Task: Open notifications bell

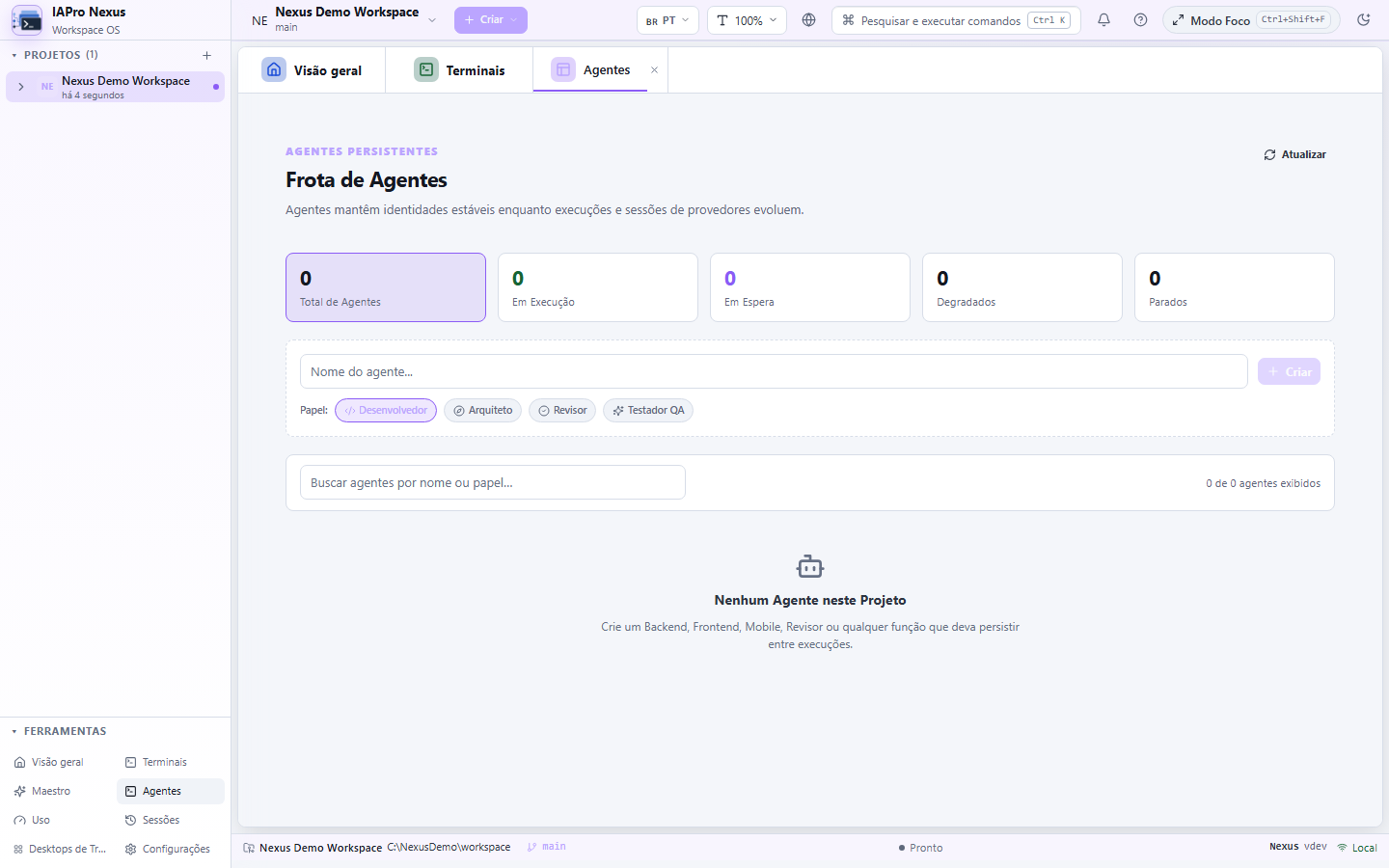Action: [1104, 20]
